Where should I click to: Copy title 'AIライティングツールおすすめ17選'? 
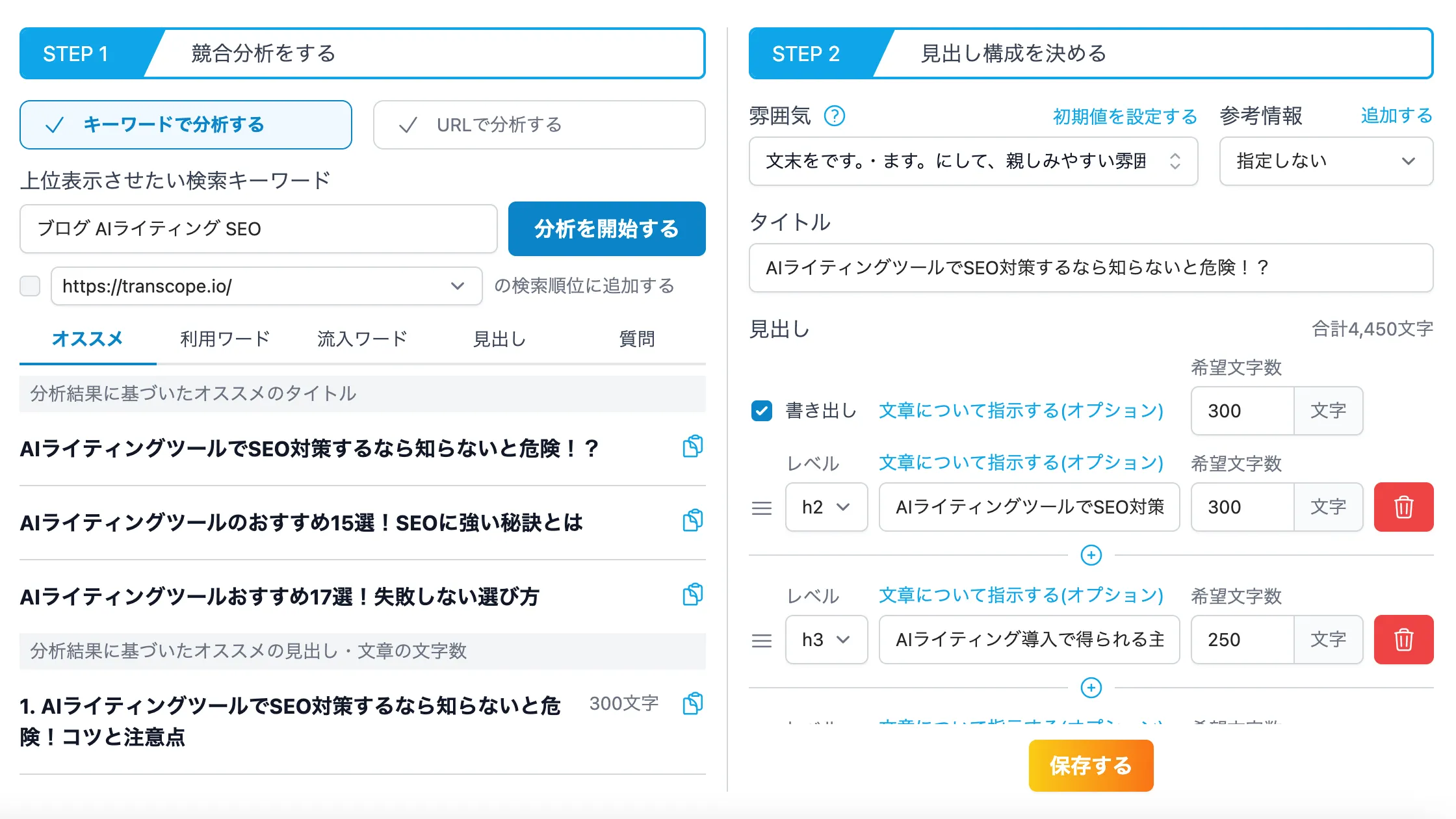point(693,595)
